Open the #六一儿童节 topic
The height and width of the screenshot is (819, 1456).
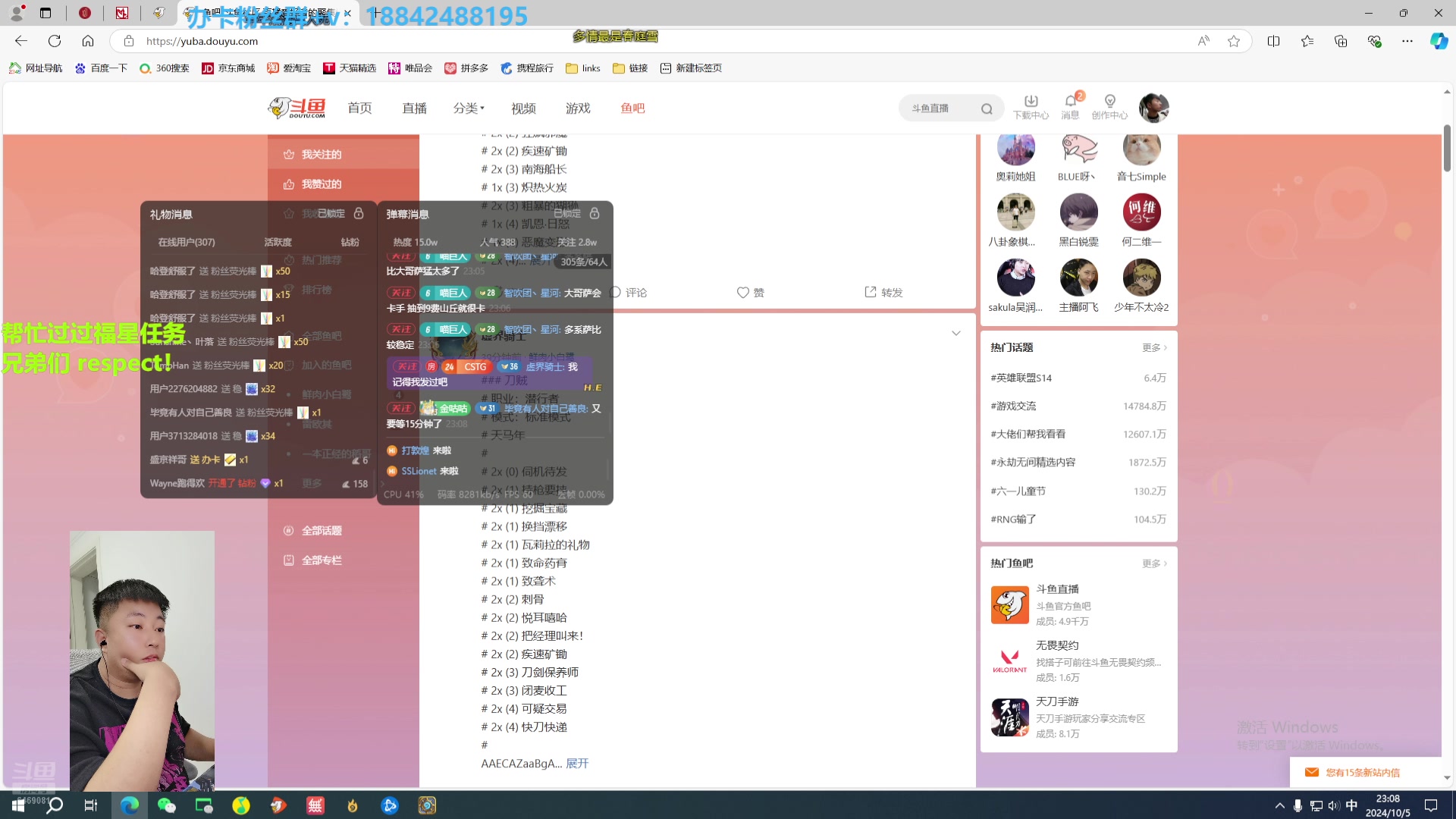click(1018, 491)
